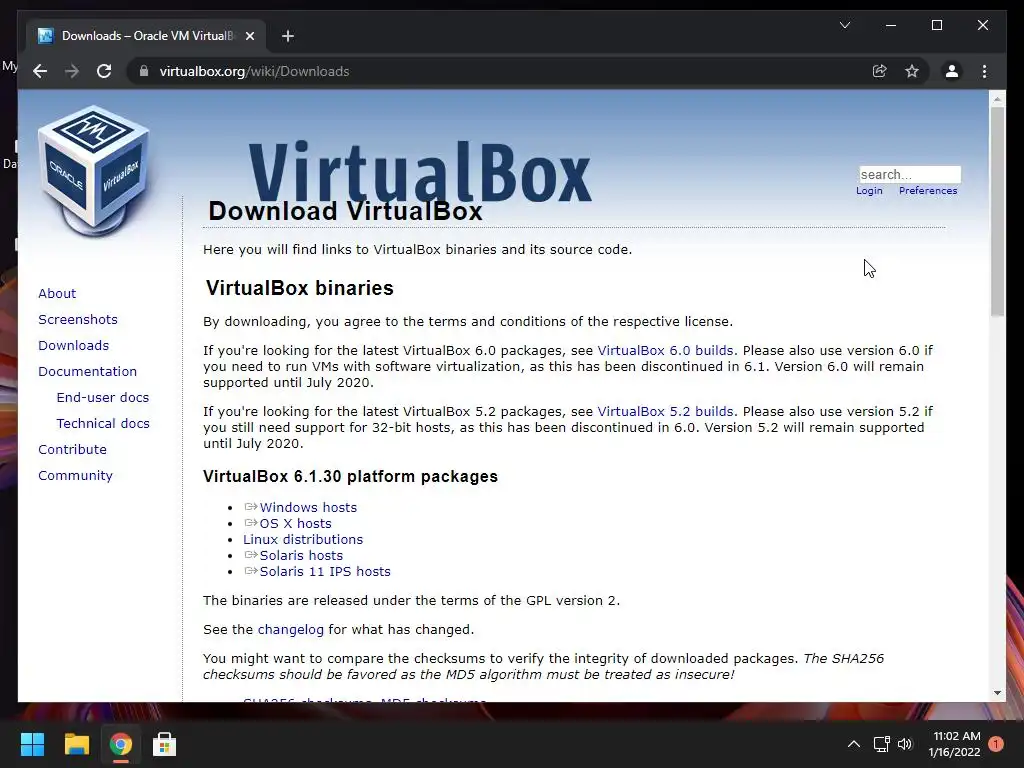Open Screenshots in the sidebar
Image resolution: width=1024 pixels, height=768 pixels.
[78, 319]
